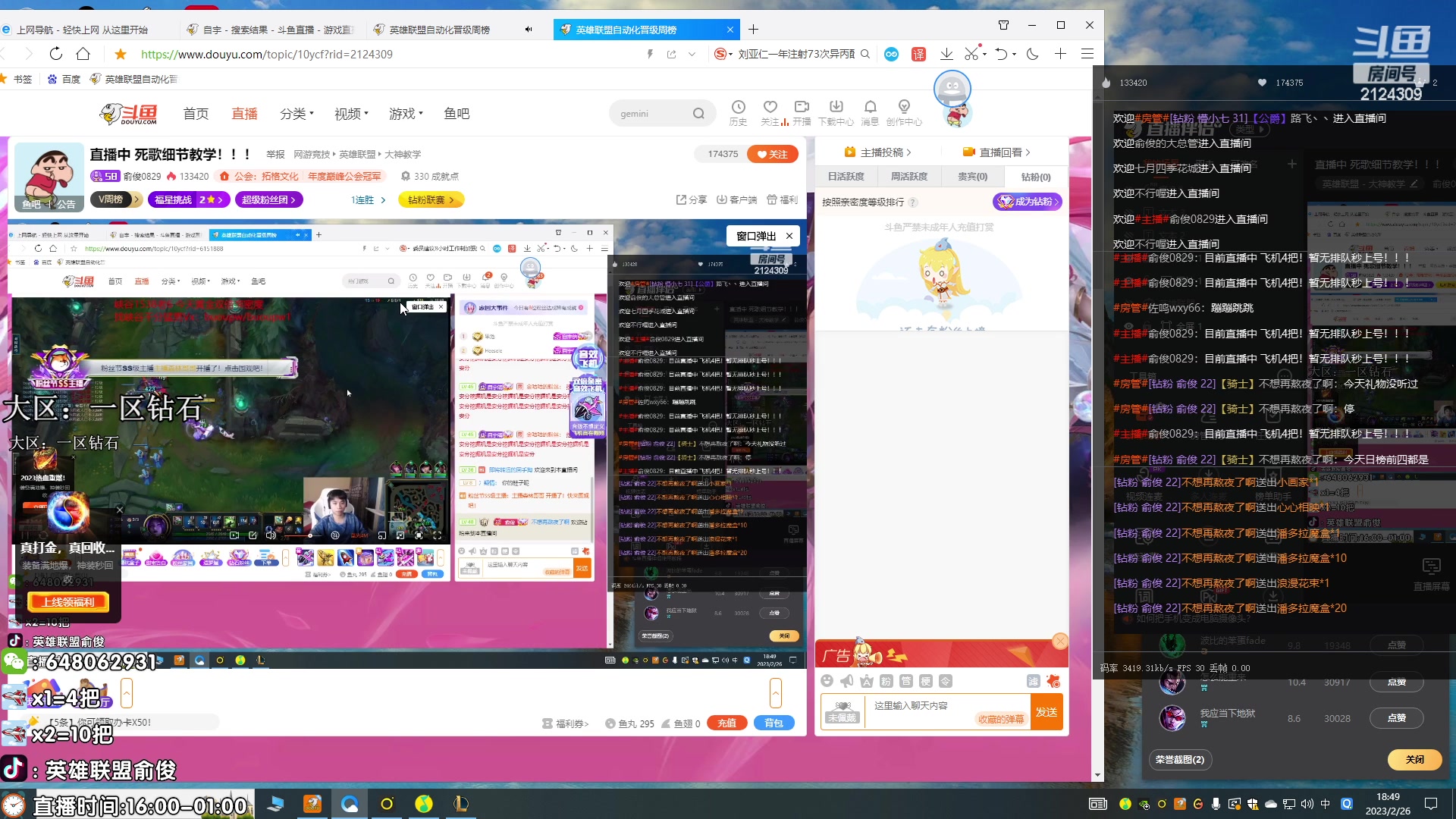Open 首页 in Douyu navigation
The height and width of the screenshot is (819, 1456).
[196, 114]
